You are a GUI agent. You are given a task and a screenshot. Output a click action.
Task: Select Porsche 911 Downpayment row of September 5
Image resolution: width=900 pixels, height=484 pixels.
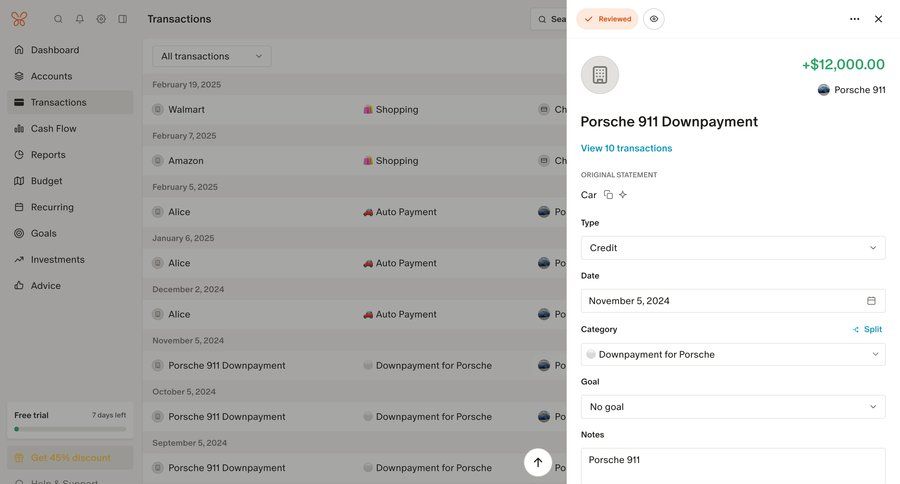[x=355, y=467]
